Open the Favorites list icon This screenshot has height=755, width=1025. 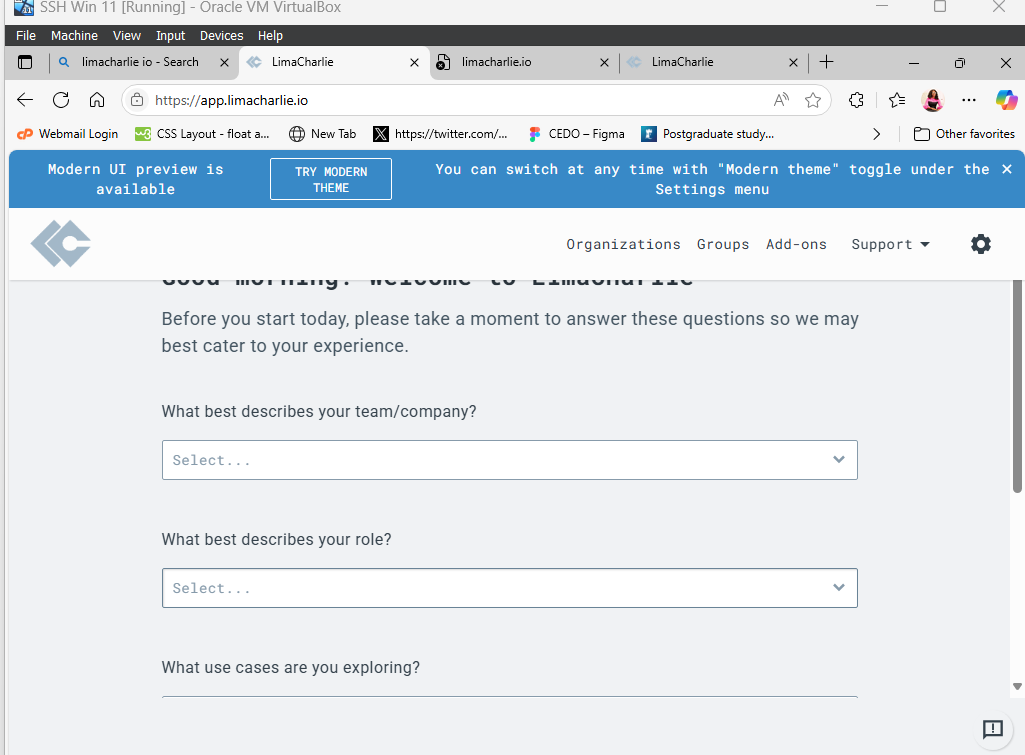click(897, 100)
